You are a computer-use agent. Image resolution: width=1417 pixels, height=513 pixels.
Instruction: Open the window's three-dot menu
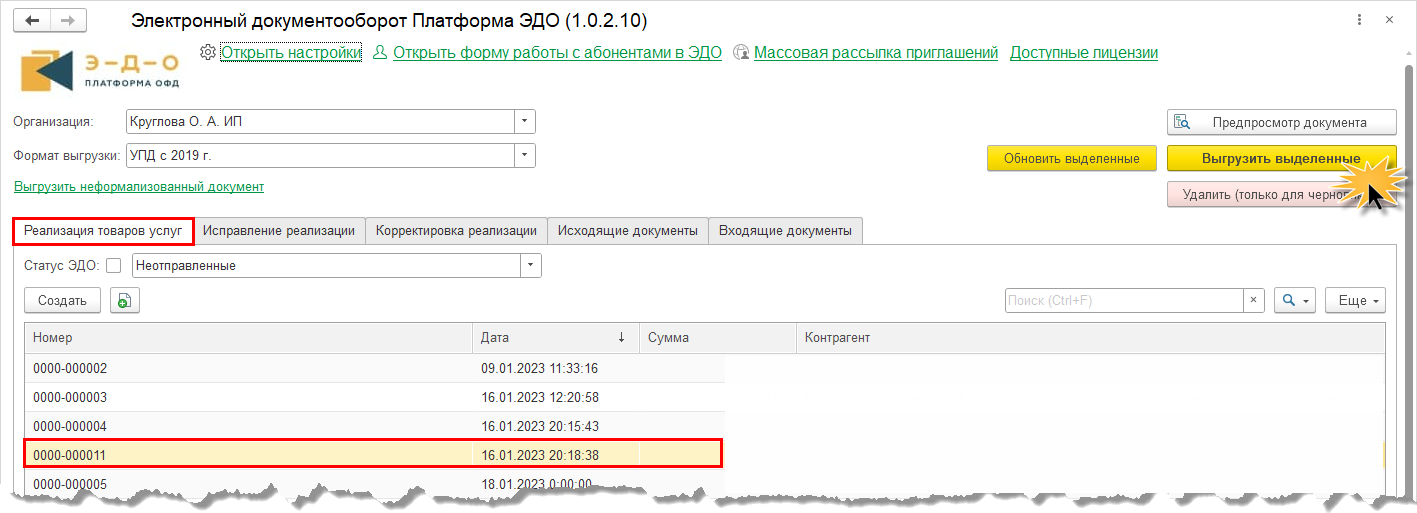point(1359,20)
